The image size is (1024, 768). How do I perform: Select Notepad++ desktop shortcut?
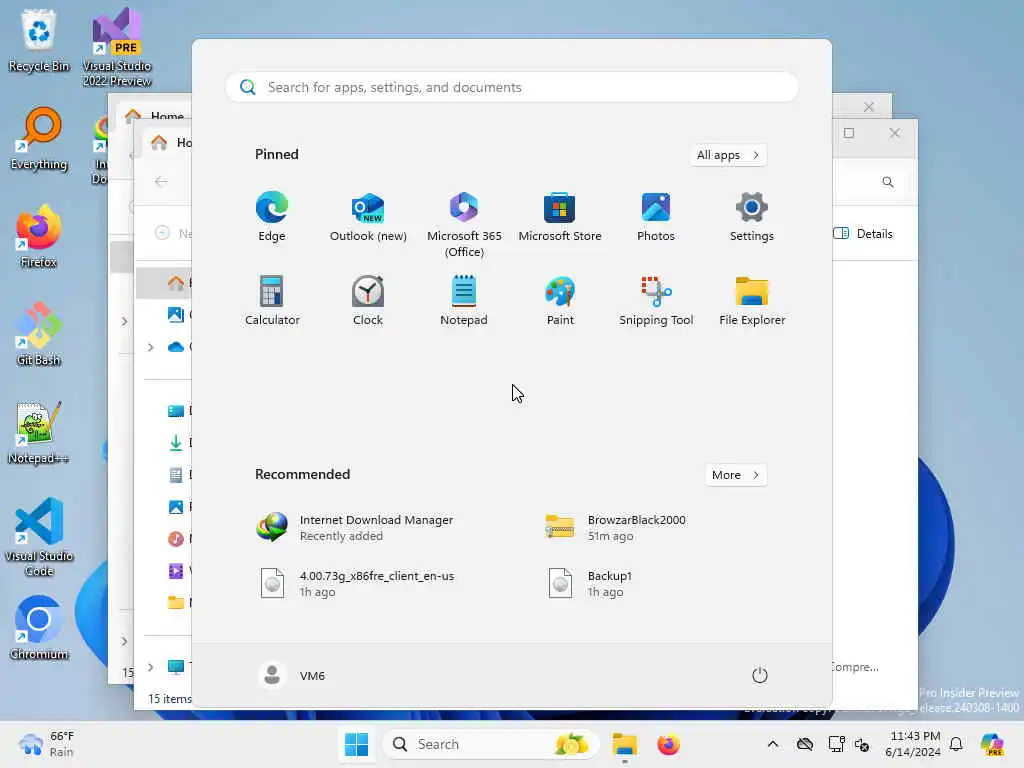coord(39,432)
